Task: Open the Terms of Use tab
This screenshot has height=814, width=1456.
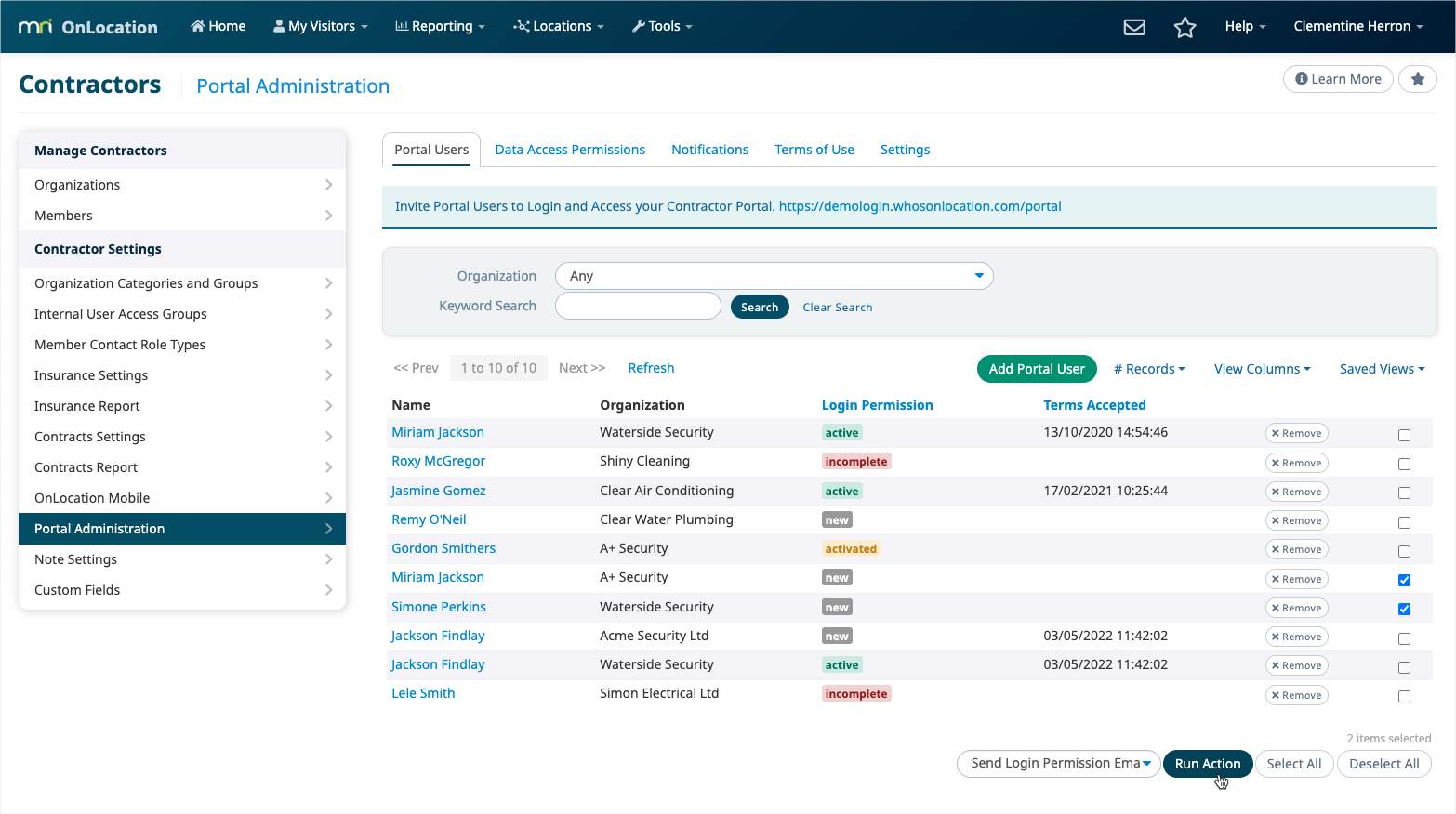Action: pos(814,150)
